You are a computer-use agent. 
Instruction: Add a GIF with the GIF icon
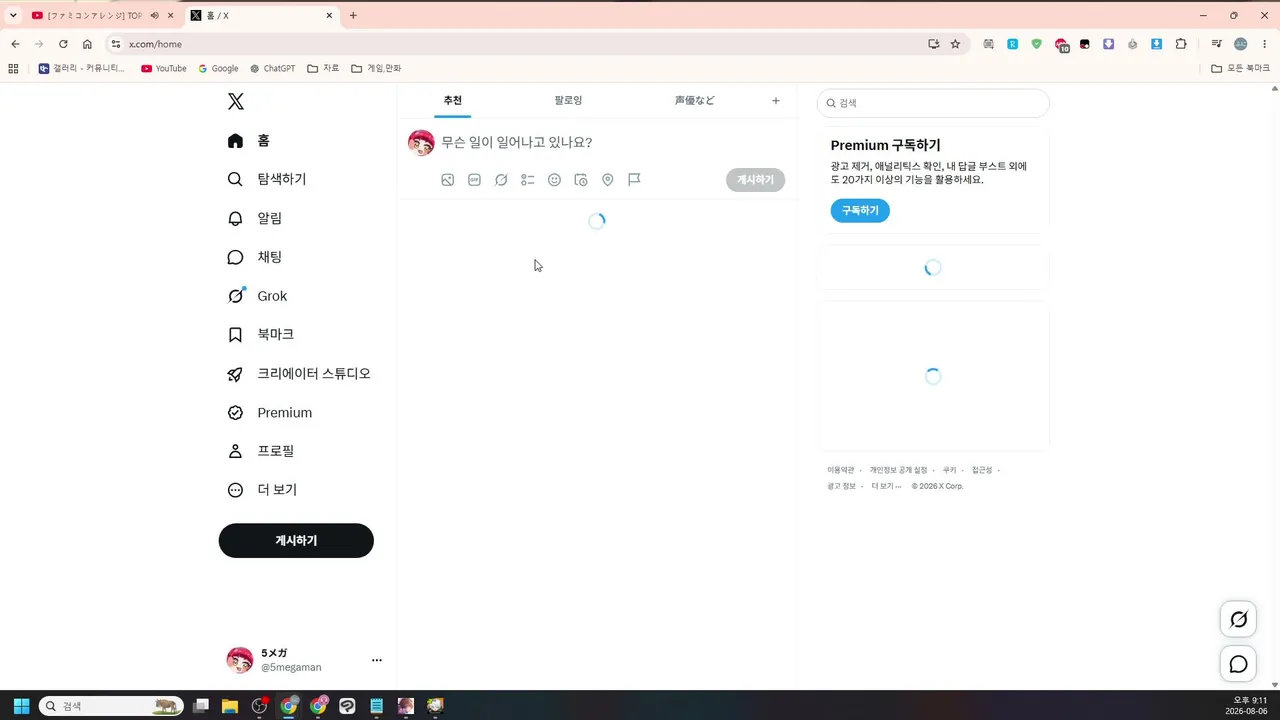click(x=474, y=180)
